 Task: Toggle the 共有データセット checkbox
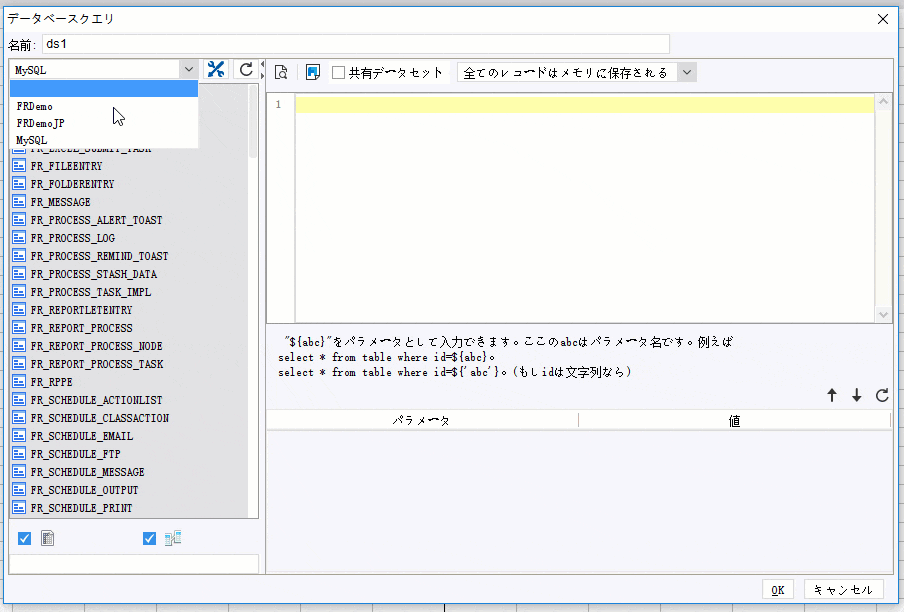pyautogui.click(x=338, y=73)
